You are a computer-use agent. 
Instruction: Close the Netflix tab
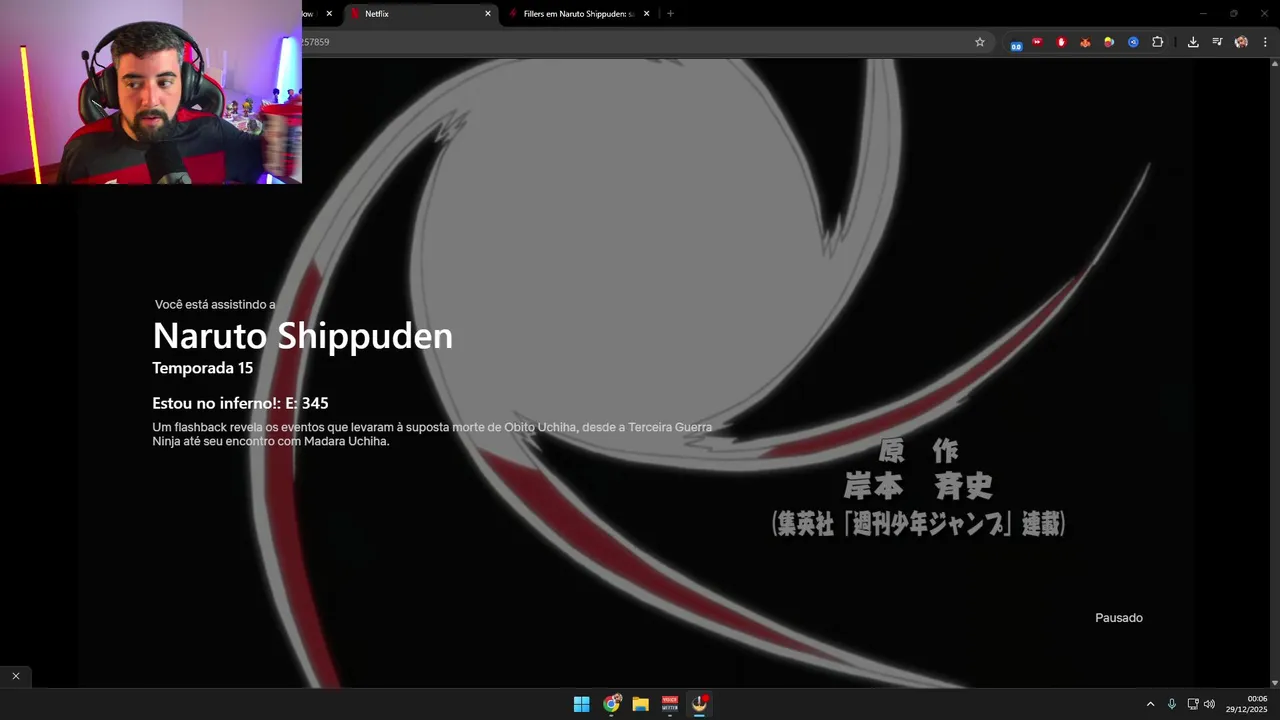click(x=488, y=14)
